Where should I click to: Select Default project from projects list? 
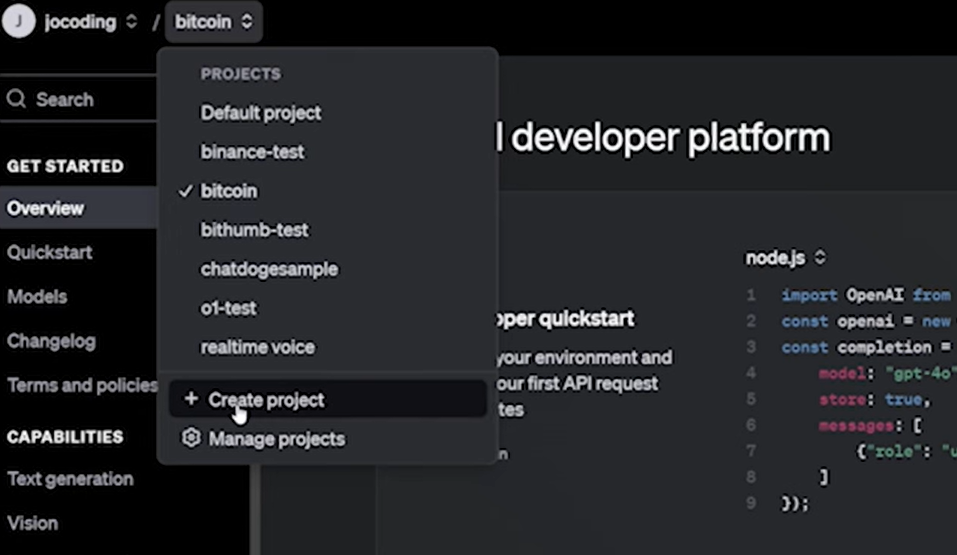click(x=261, y=113)
